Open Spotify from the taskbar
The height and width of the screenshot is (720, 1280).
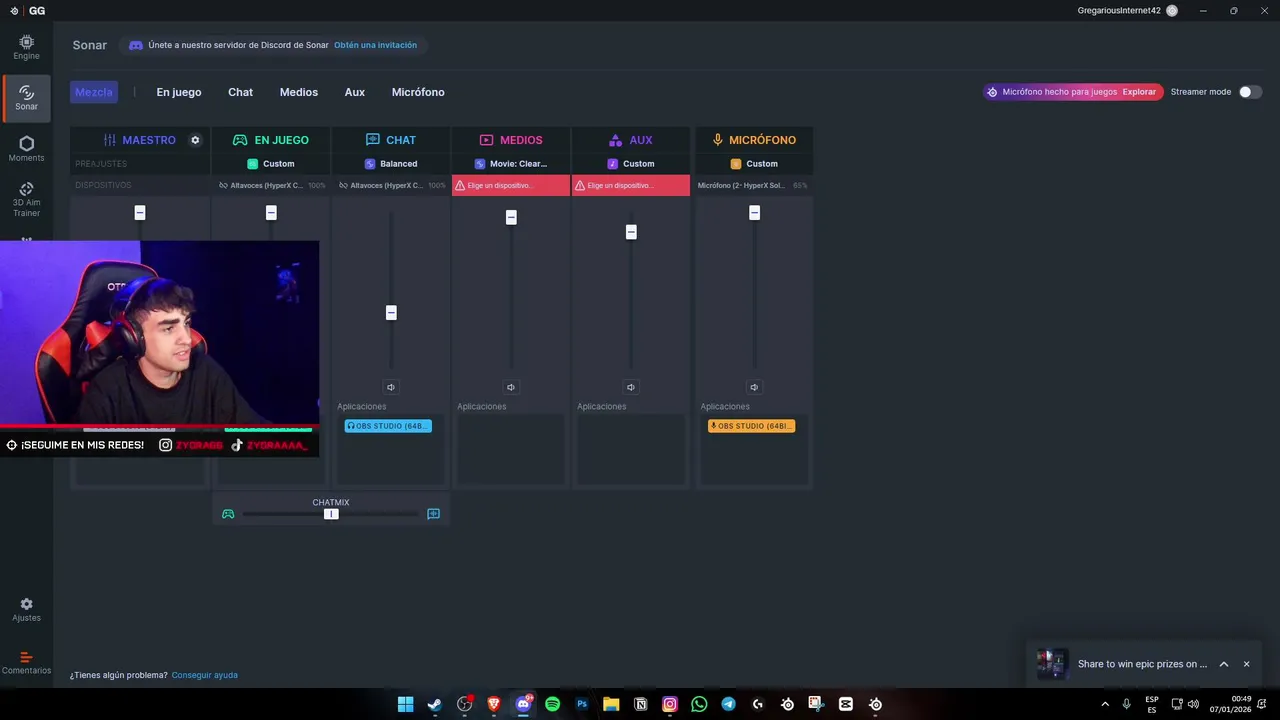(x=552, y=704)
